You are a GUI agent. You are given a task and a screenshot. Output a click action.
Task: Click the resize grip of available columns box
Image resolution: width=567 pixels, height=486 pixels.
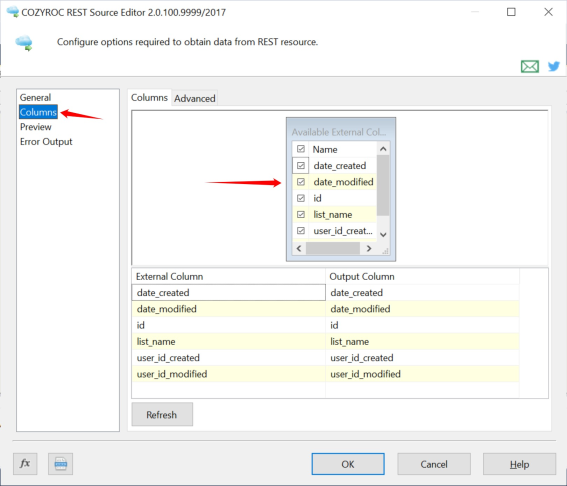click(385, 251)
